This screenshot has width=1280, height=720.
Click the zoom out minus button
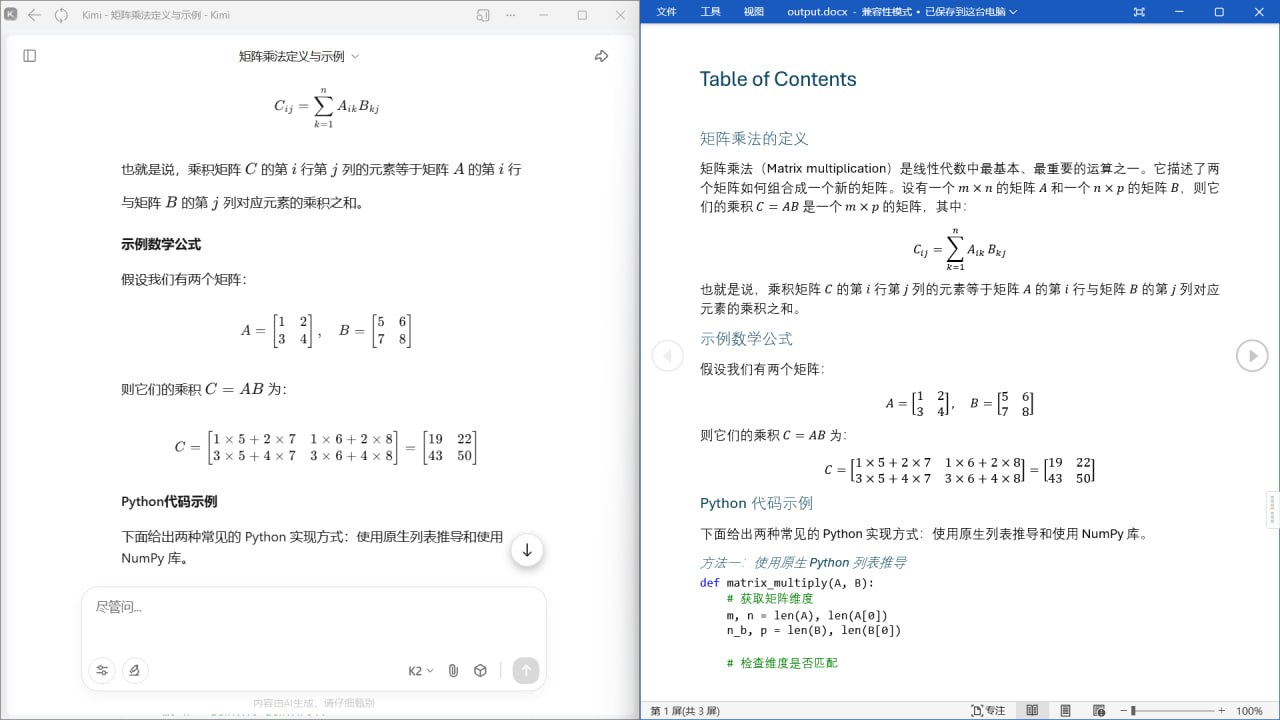pos(1123,711)
